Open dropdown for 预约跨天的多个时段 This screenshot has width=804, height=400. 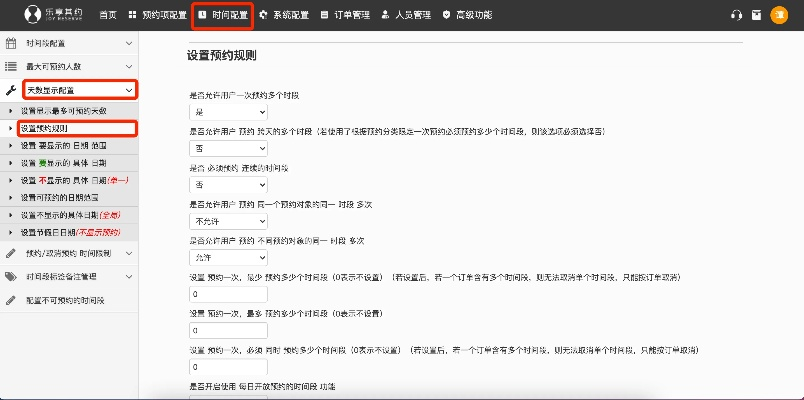click(x=228, y=148)
